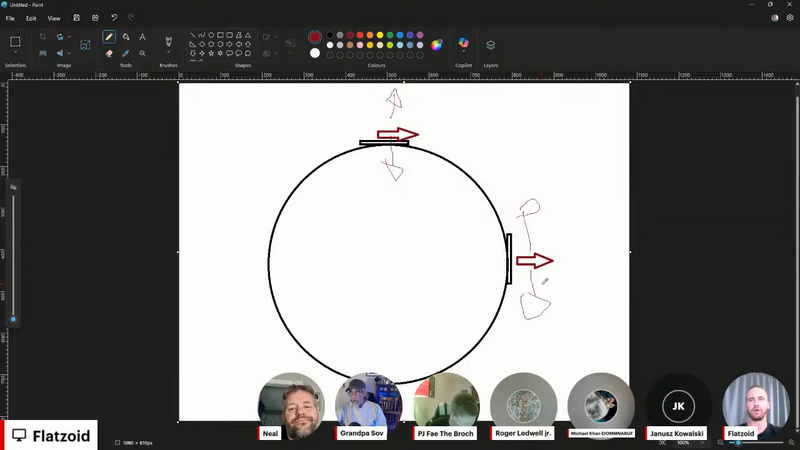Viewport: 800px width, 450px height.
Task: Expand the Flip dropdown arrow
Action: coord(69,53)
